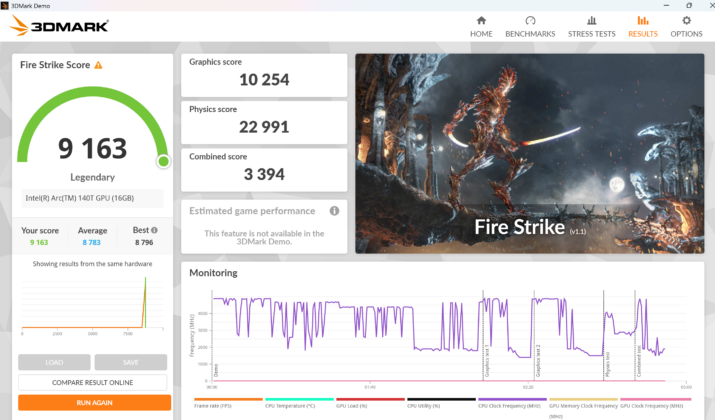Image resolution: width=715 pixels, height=420 pixels.
Task: Click the Estimated game performance info icon
Action: pyautogui.click(x=334, y=211)
